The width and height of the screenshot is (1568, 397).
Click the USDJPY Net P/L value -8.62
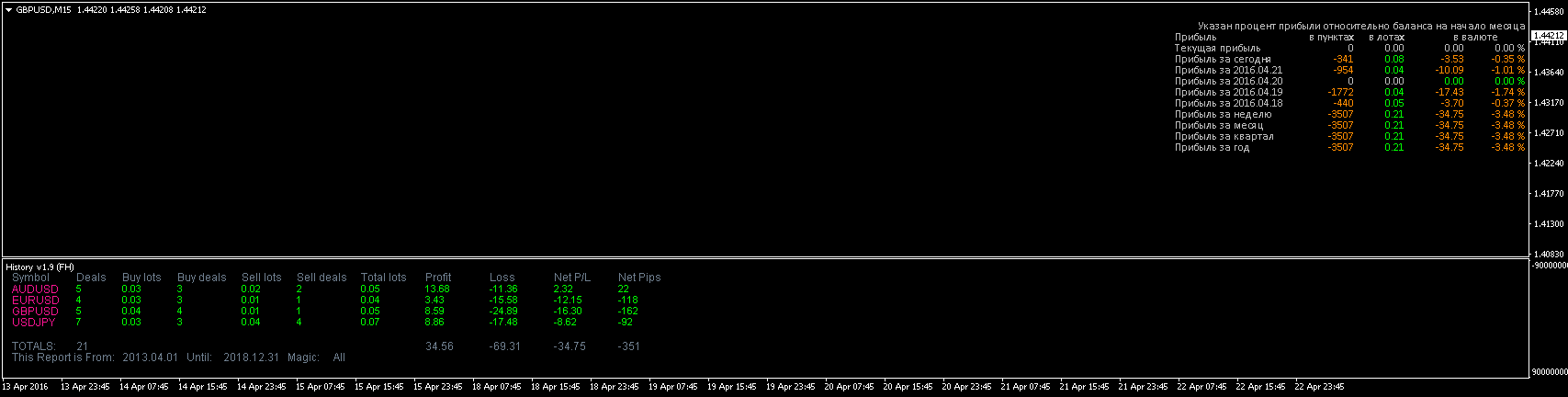coord(565,323)
